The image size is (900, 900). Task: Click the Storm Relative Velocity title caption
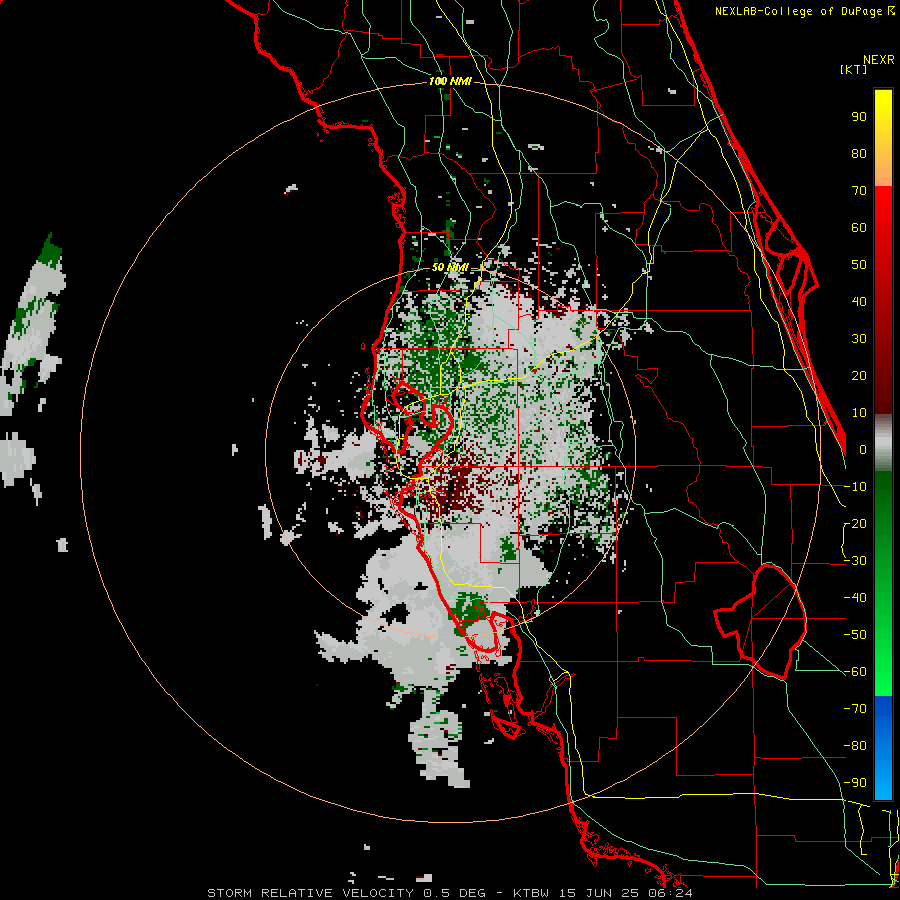click(449, 893)
